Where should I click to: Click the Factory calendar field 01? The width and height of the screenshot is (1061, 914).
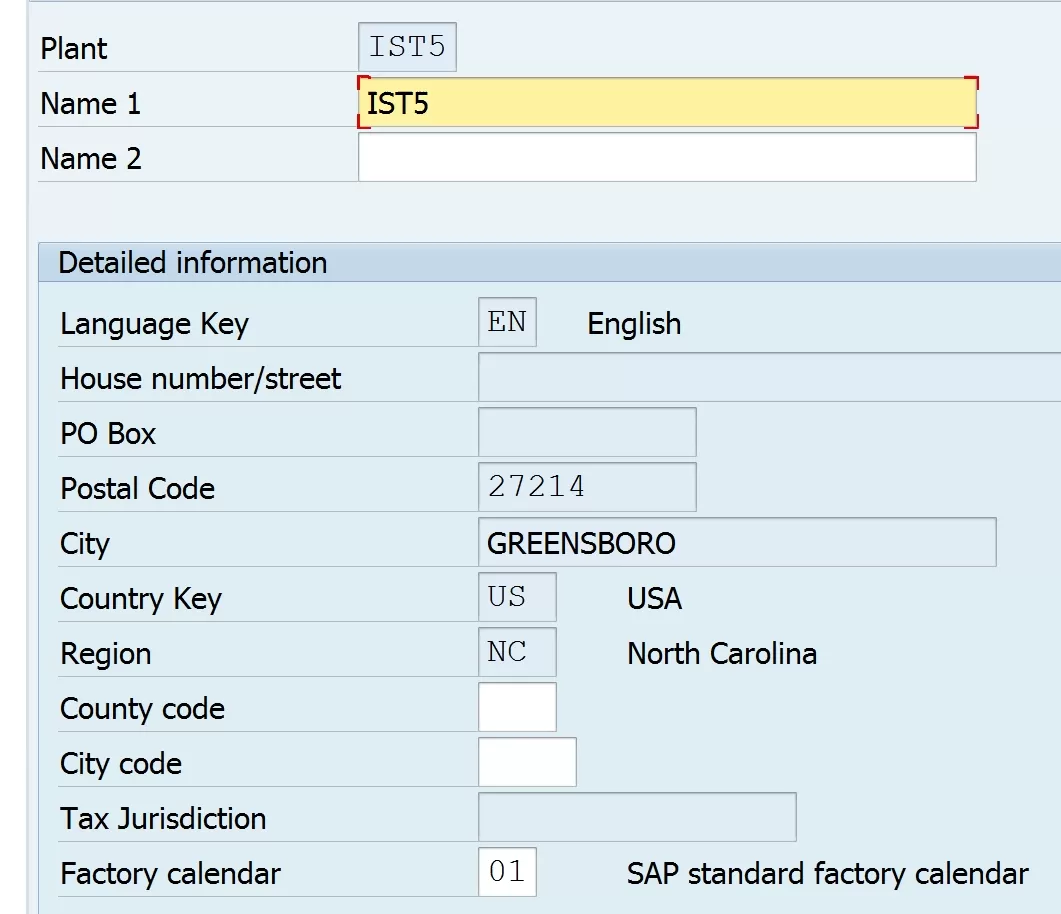[507, 872]
